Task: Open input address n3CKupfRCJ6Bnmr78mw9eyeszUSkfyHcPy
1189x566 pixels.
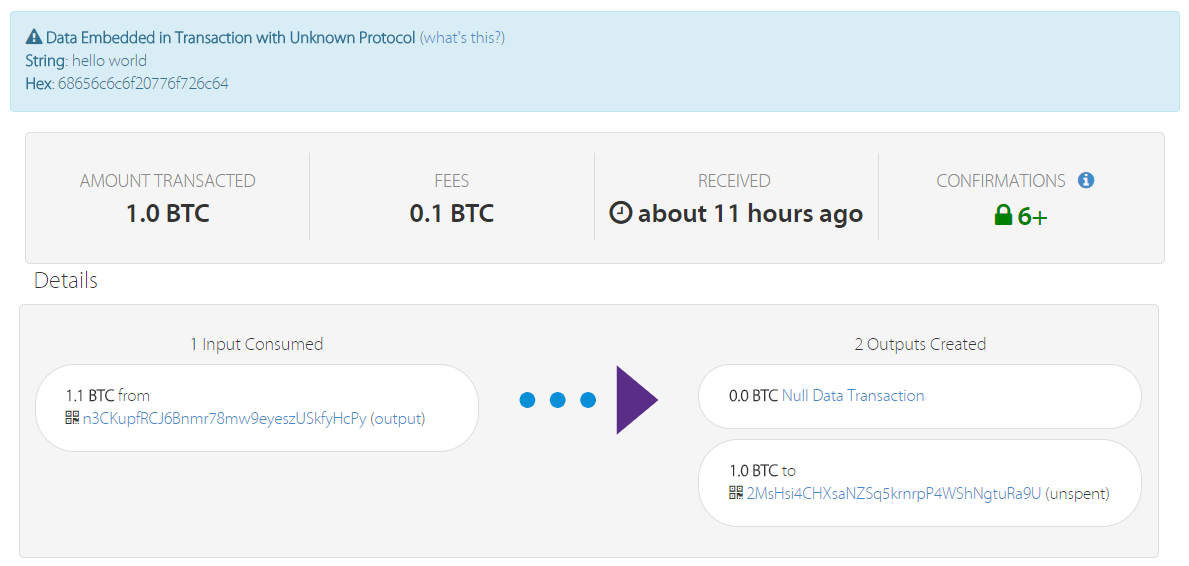Action: tap(225, 418)
